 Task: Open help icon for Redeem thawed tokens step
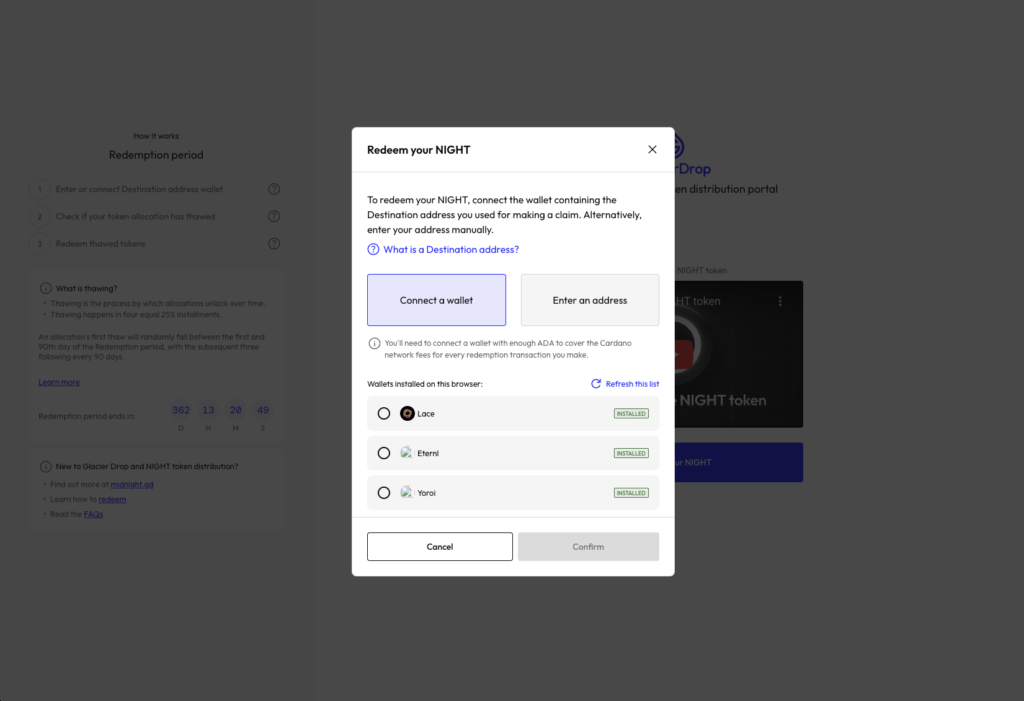coord(274,244)
